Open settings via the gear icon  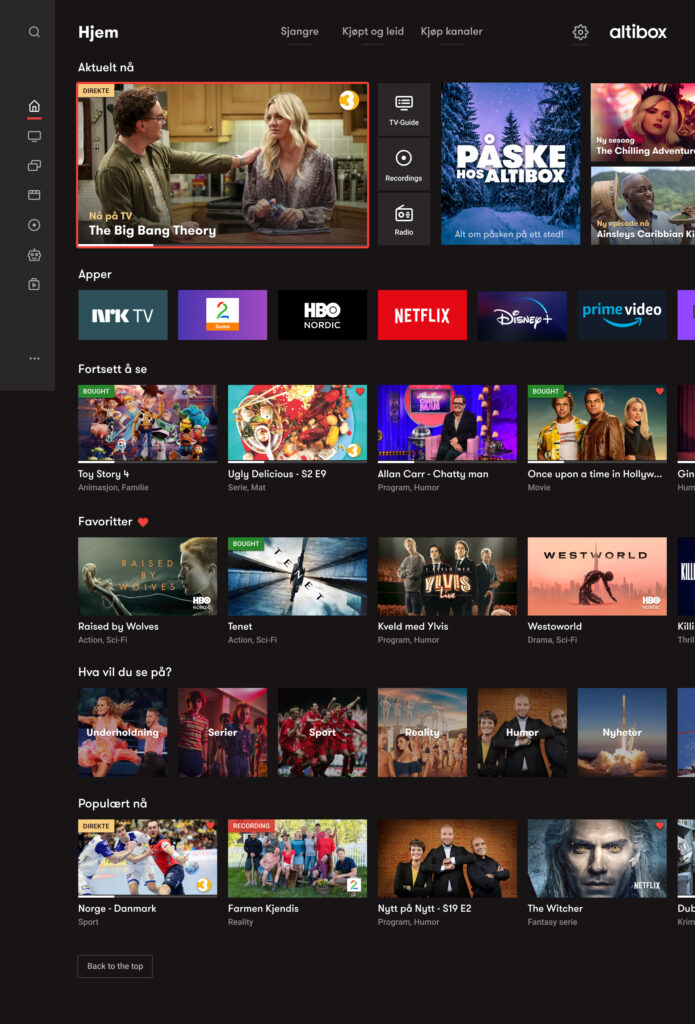click(x=580, y=32)
